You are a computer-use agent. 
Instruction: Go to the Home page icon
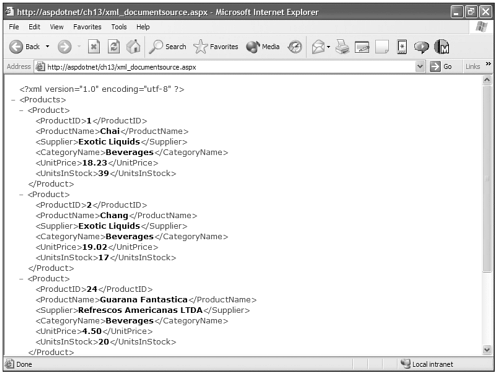[x=133, y=46]
